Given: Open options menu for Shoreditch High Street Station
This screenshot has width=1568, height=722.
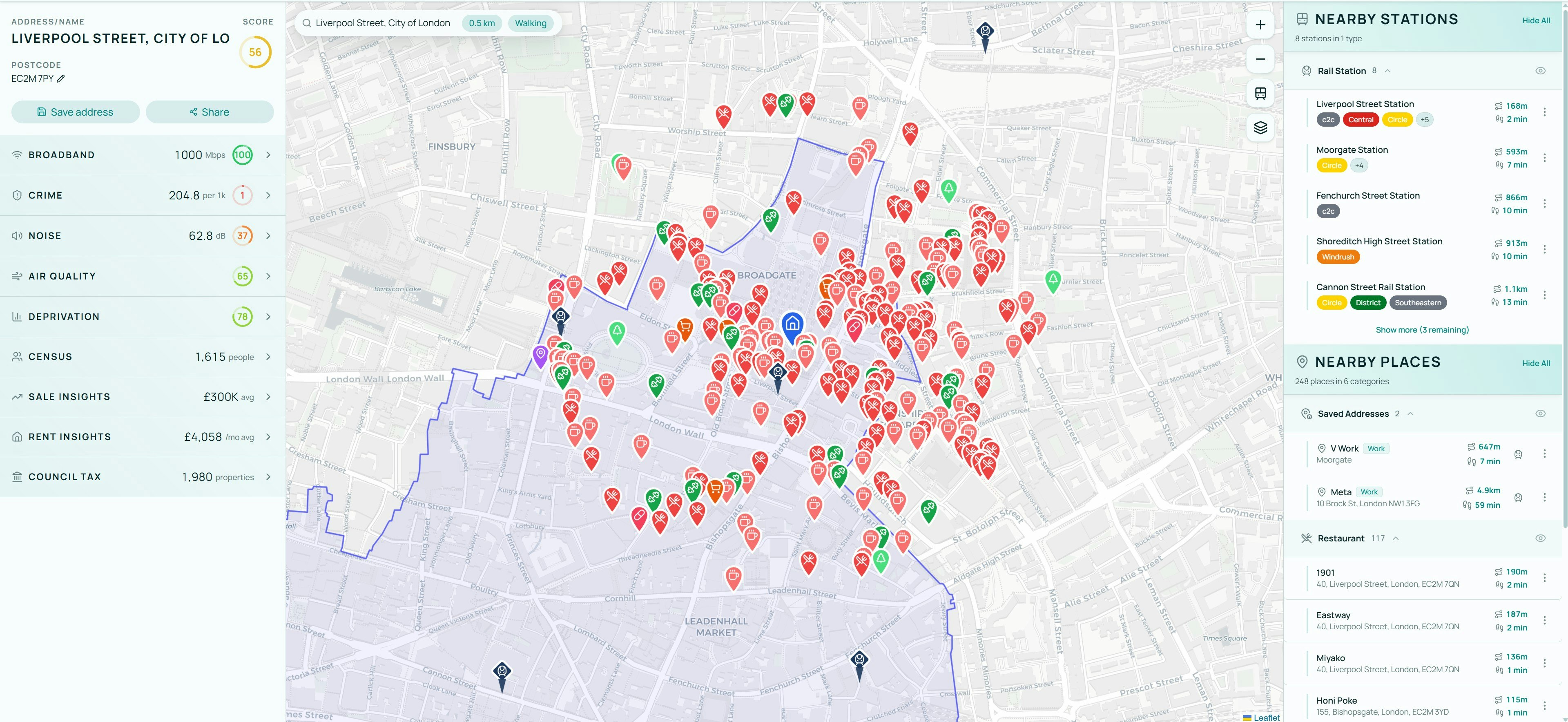Looking at the screenshot, I should [1544, 249].
